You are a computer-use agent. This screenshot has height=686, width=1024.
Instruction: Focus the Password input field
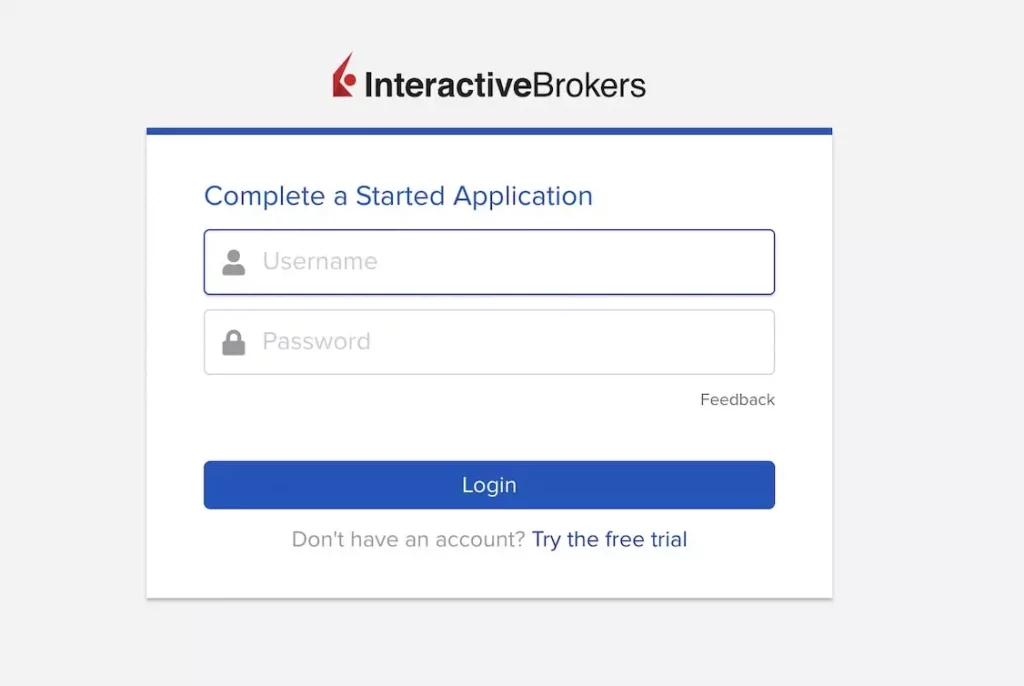tap(489, 342)
